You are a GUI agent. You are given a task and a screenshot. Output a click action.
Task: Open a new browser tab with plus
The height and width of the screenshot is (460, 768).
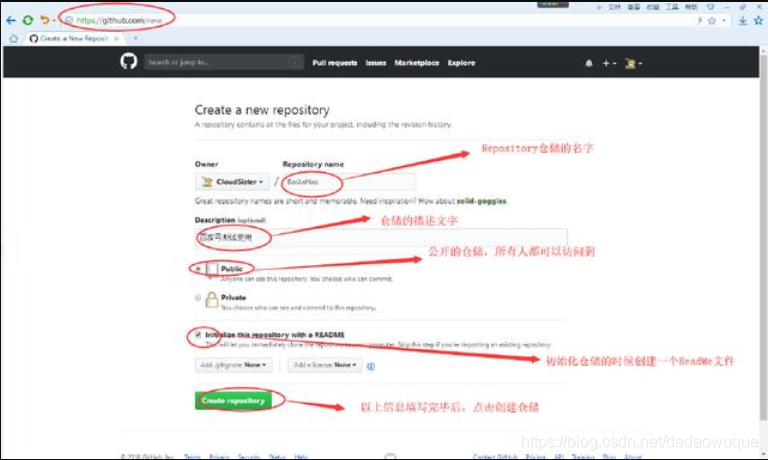(135, 38)
